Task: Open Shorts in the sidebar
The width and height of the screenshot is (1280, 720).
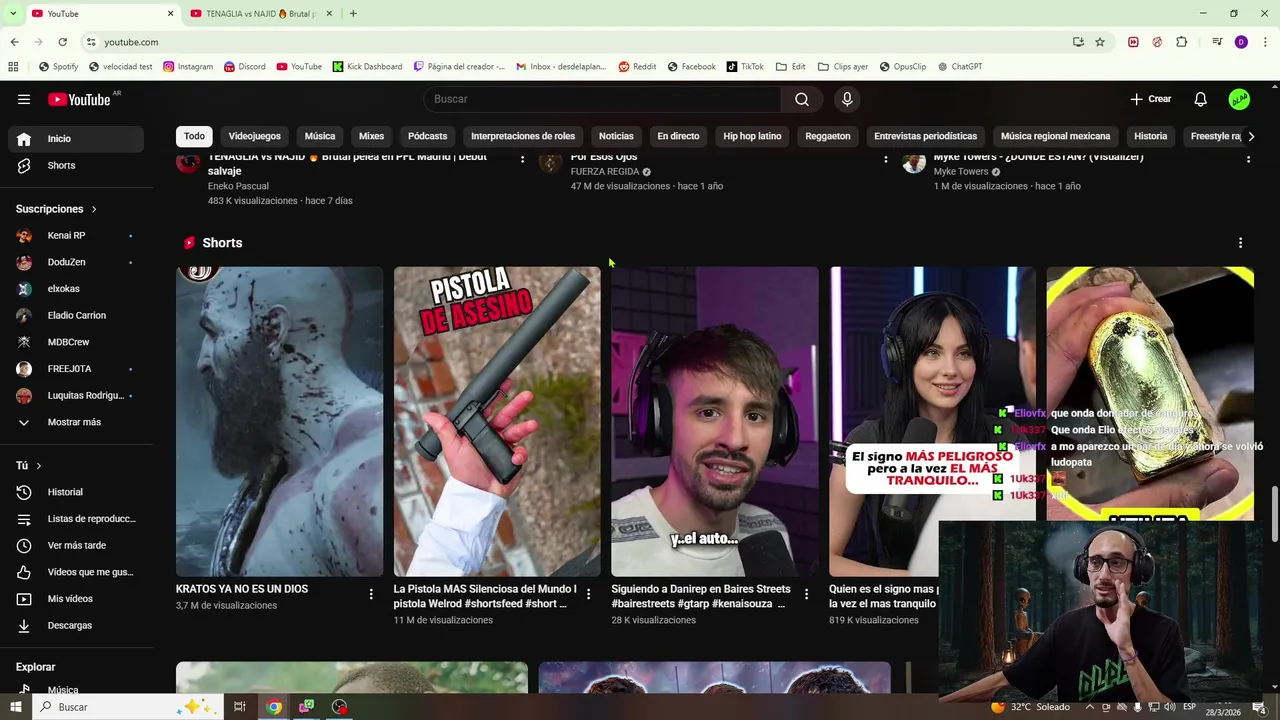Action: click(76, 165)
